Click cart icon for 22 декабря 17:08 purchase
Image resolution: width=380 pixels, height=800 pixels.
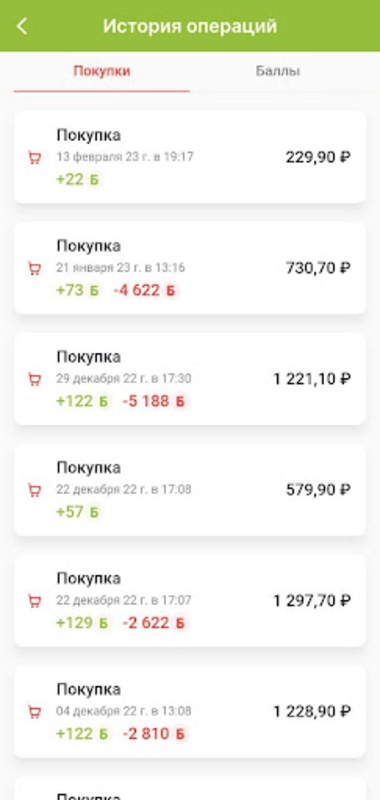pos(34,490)
